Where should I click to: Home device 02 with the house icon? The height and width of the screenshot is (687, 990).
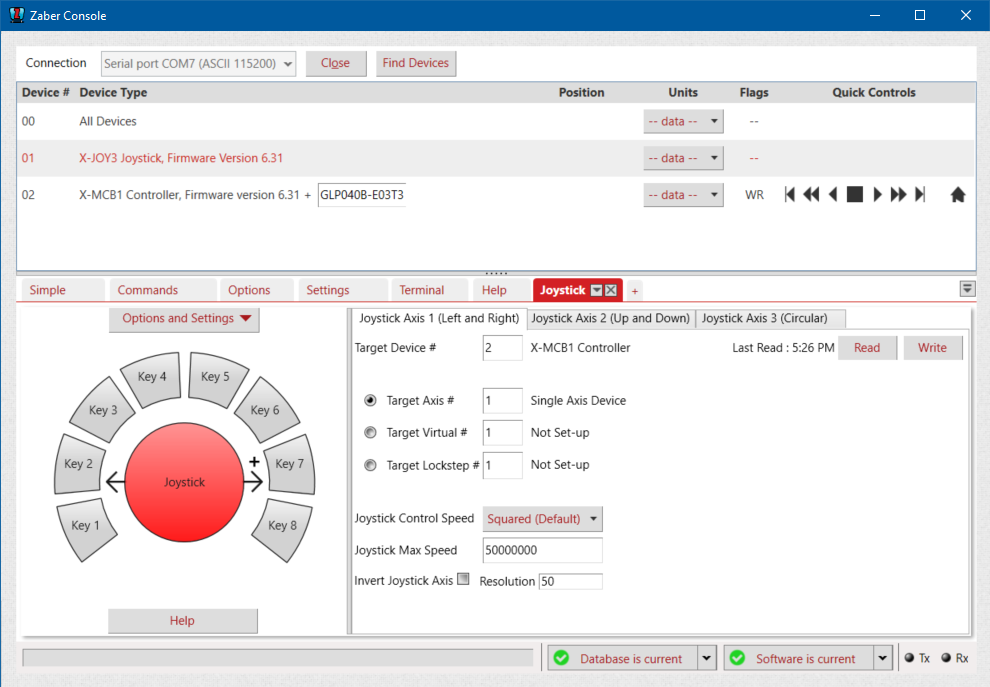click(958, 194)
